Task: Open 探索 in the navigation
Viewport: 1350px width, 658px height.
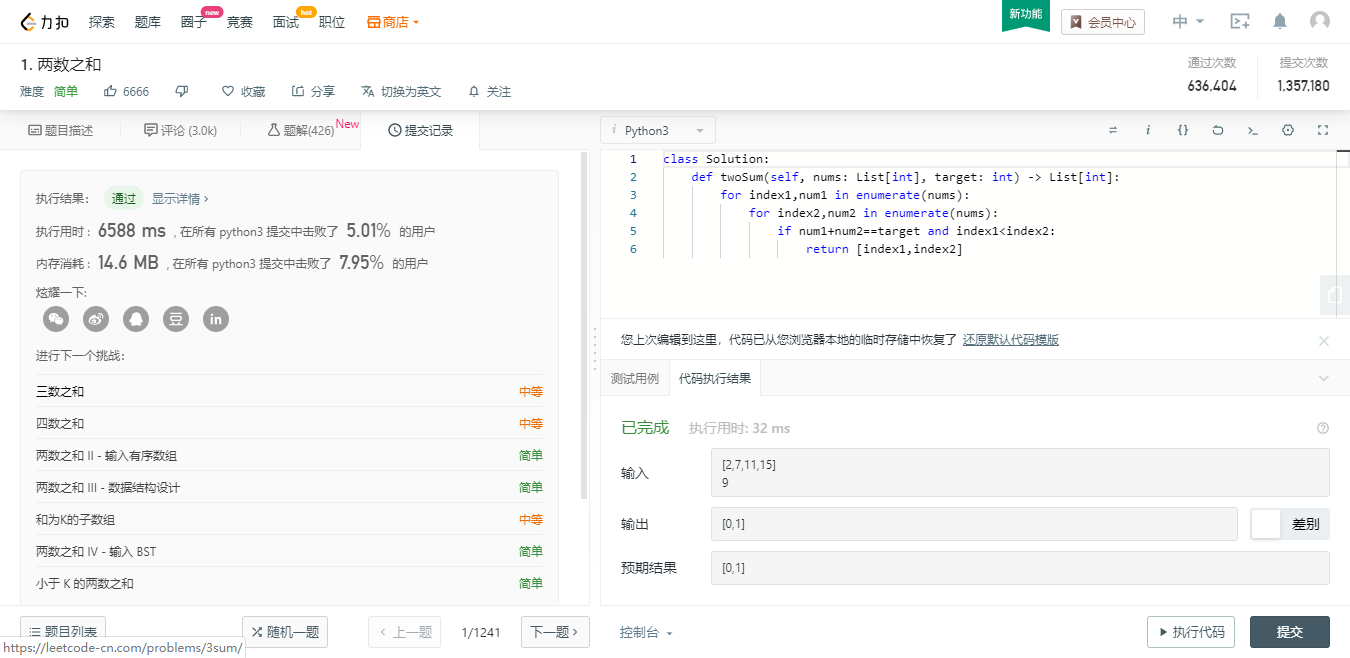Action: (102, 21)
